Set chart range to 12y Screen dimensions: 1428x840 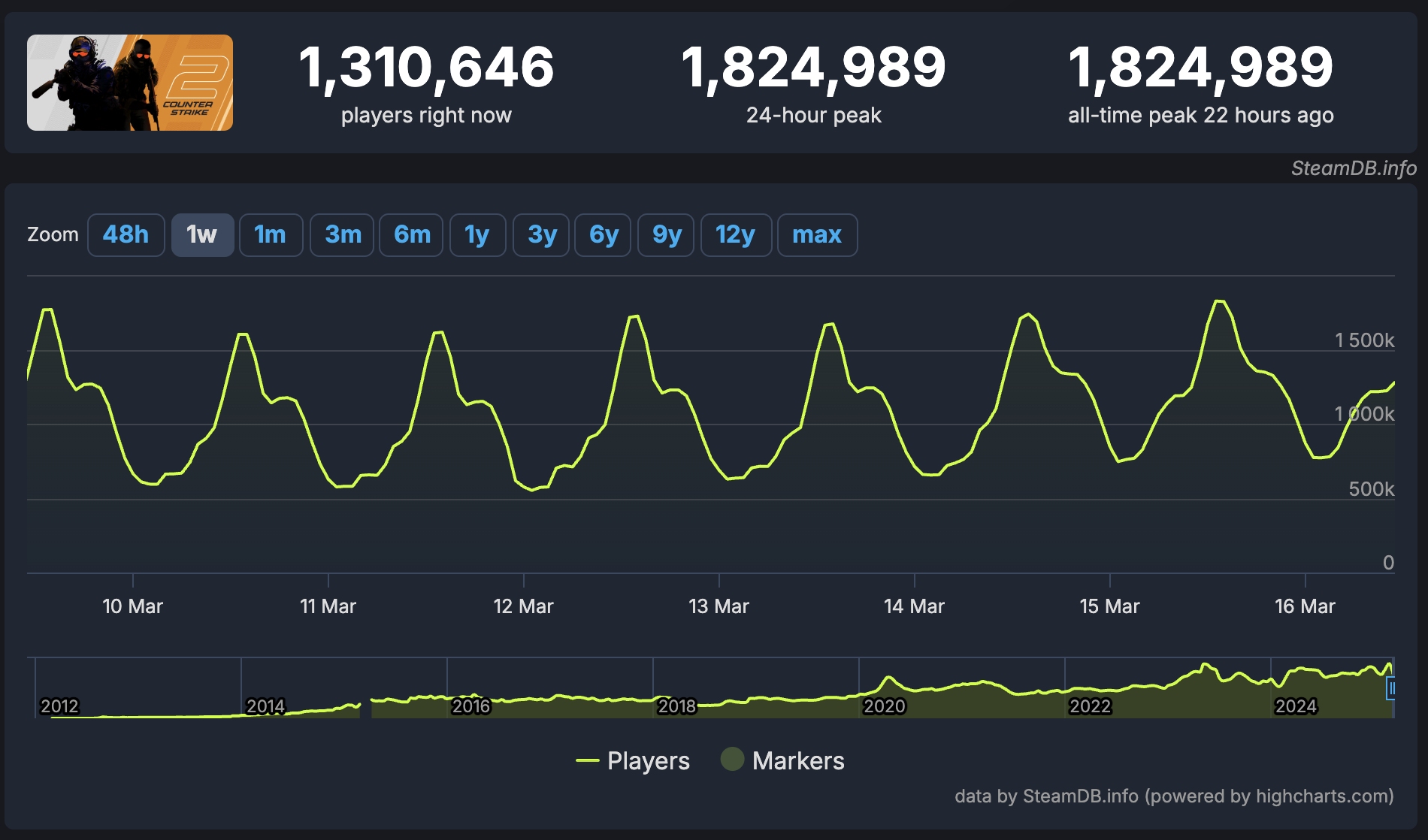pyautogui.click(x=736, y=235)
